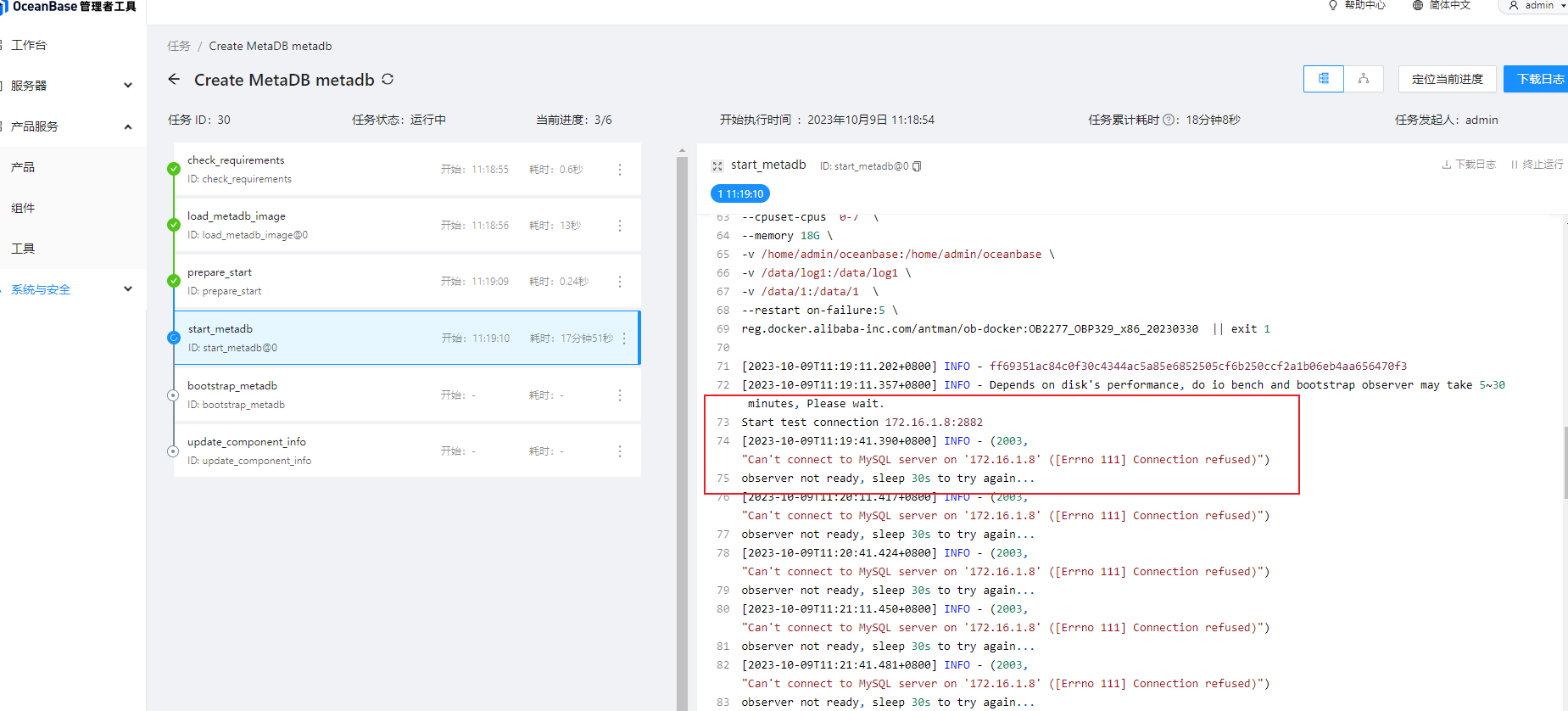Click 任务 ID: 30 text
This screenshot has width=1568, height=711.
199,120
